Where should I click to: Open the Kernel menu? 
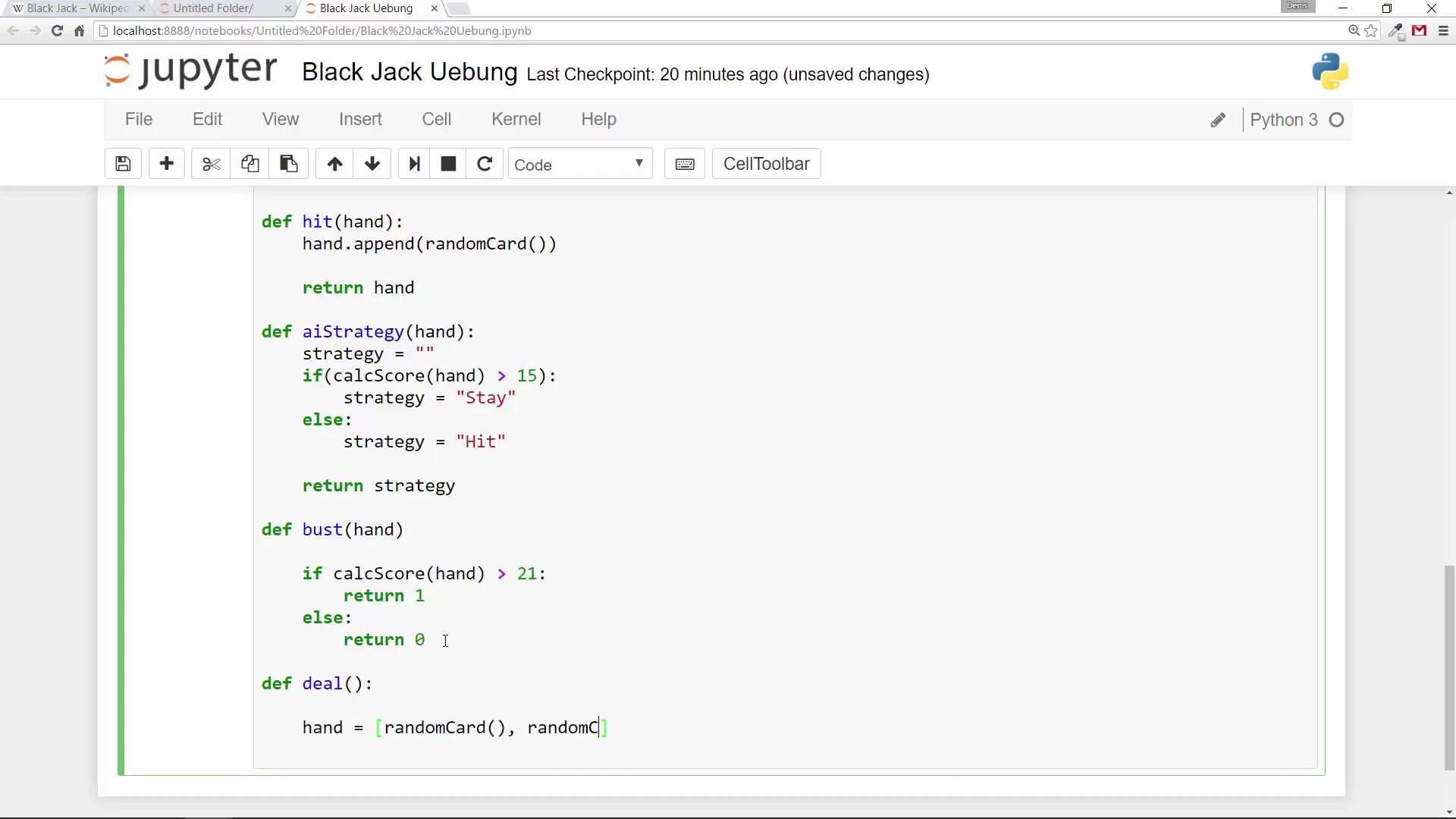[516, 119]
